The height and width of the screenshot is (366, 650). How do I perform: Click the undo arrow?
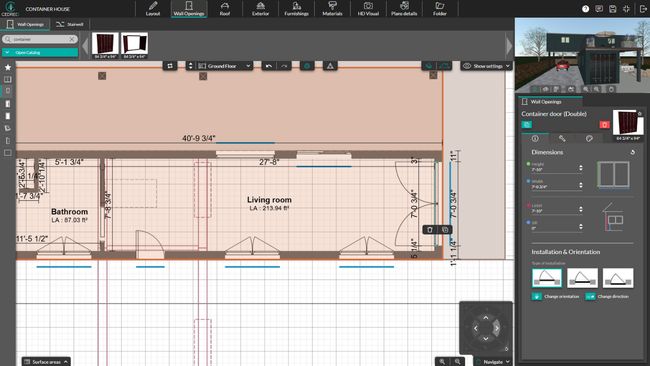click(x=269, y=66)
